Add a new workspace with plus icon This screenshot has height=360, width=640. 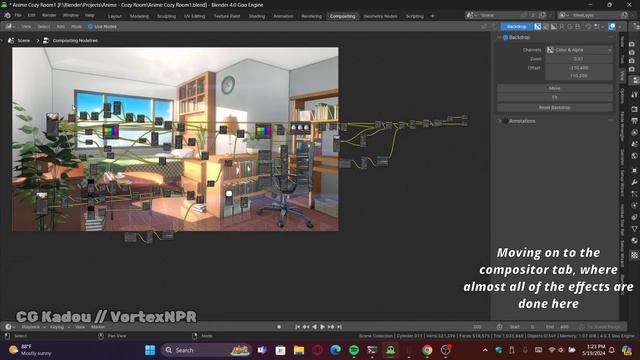(x=433, y=16)
